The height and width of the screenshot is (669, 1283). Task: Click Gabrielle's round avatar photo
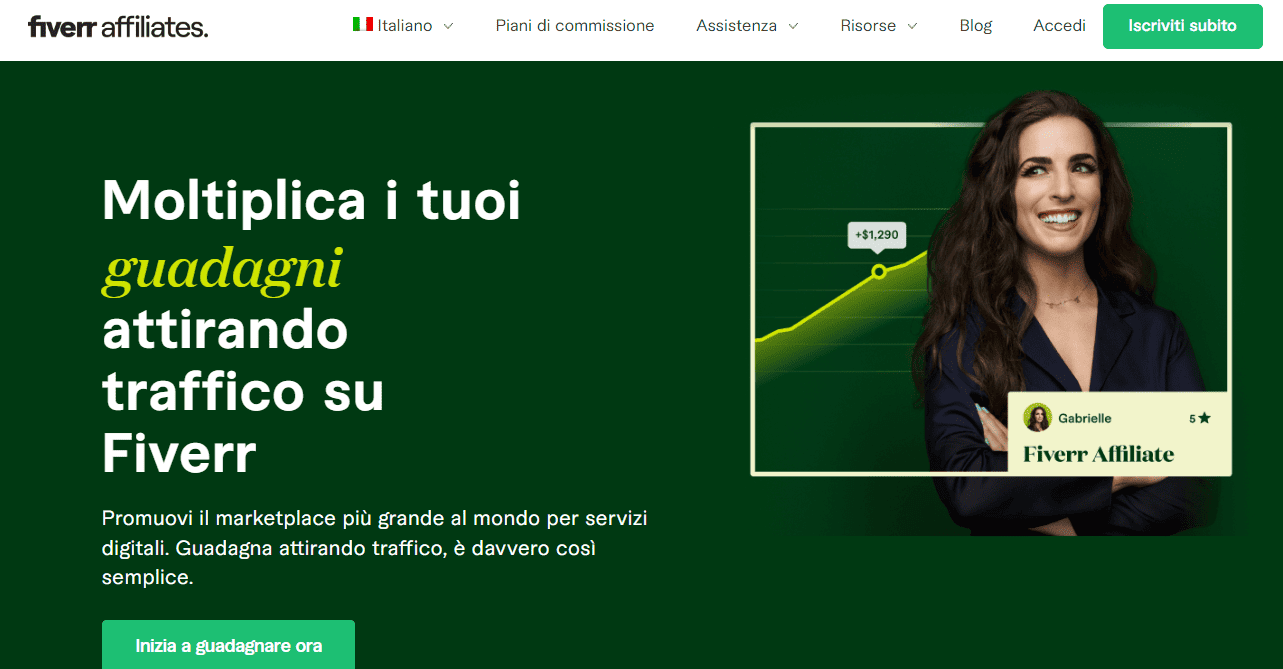coord(1038,418)
